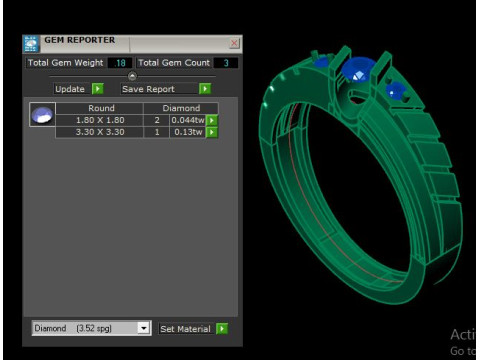480x360 pixels.
Task: Click the 0.044tw weight cell
Action: pos(188,120)
